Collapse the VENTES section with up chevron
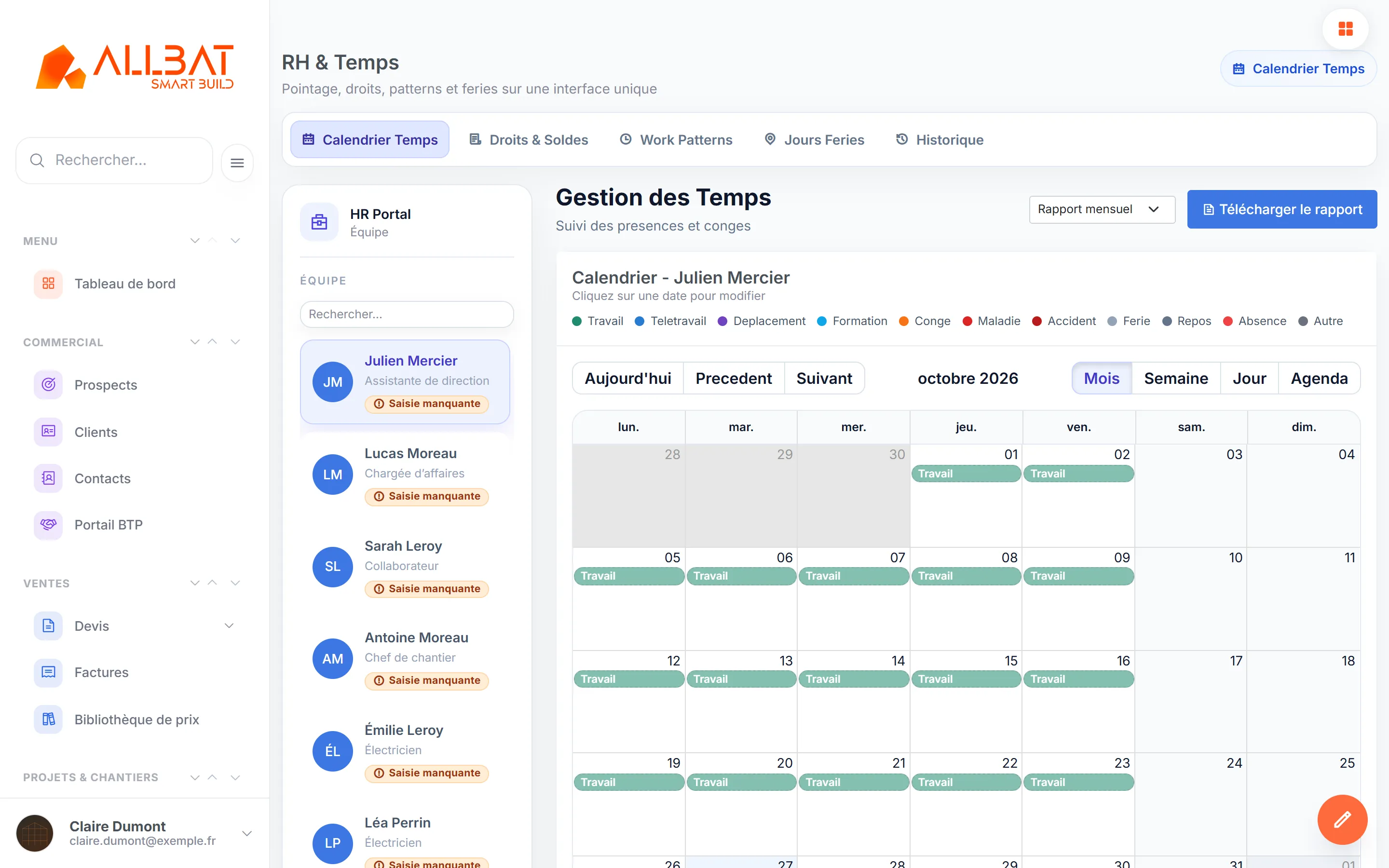 click(212, 583)
